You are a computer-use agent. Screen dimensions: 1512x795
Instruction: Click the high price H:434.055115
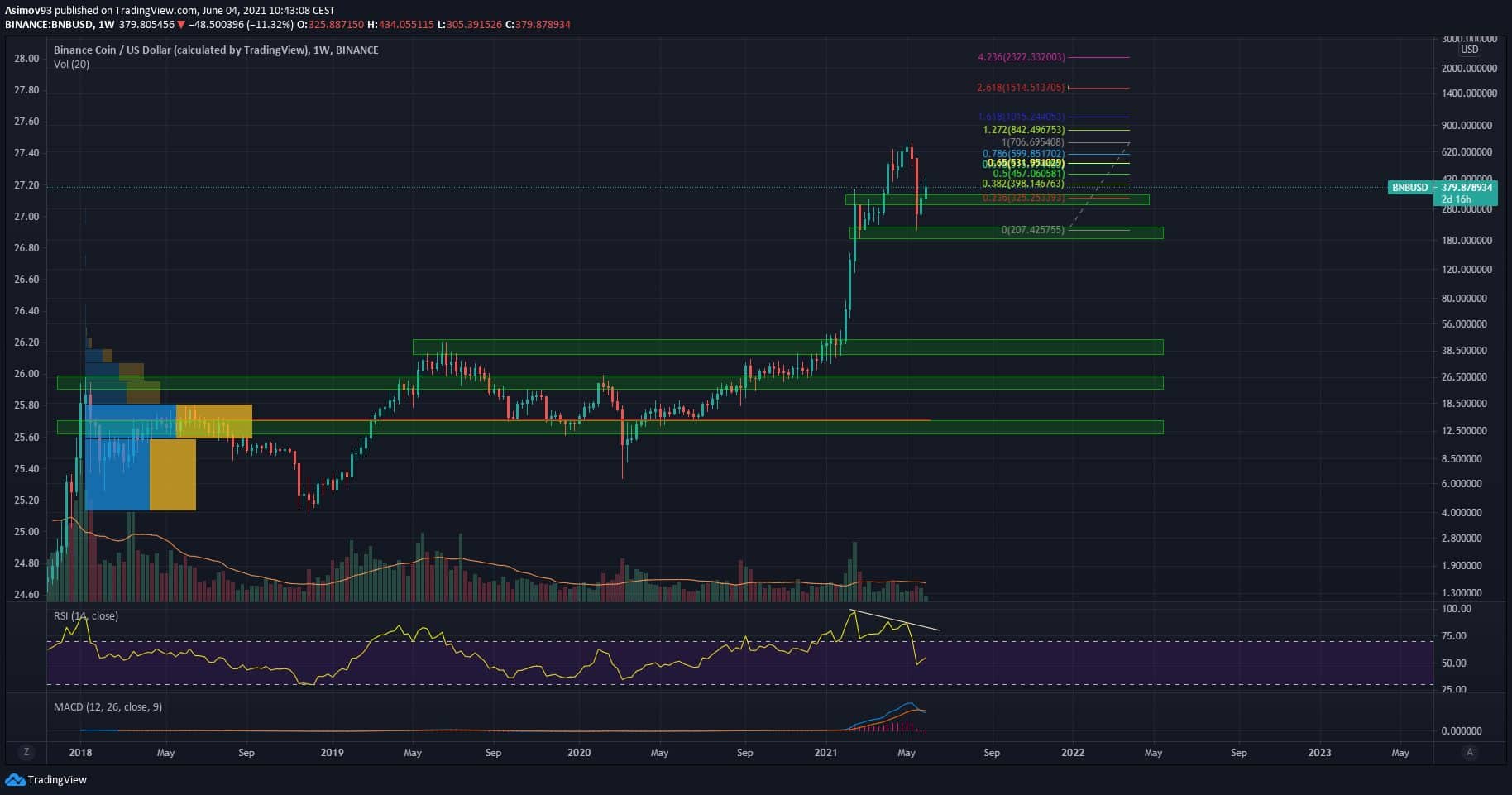click(399, 25)
